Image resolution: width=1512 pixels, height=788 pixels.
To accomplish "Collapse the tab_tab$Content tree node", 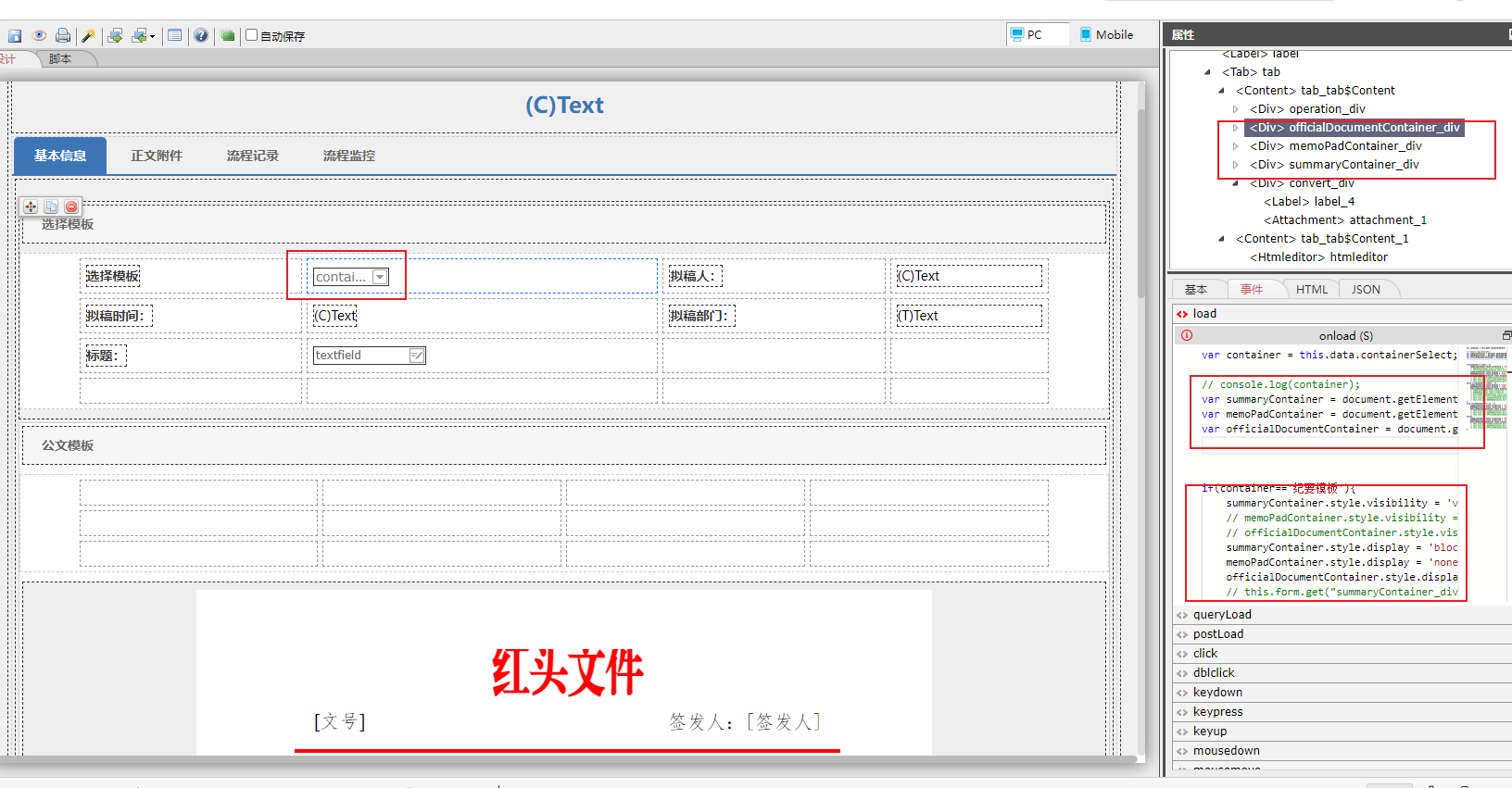I will pos(1221,91).
